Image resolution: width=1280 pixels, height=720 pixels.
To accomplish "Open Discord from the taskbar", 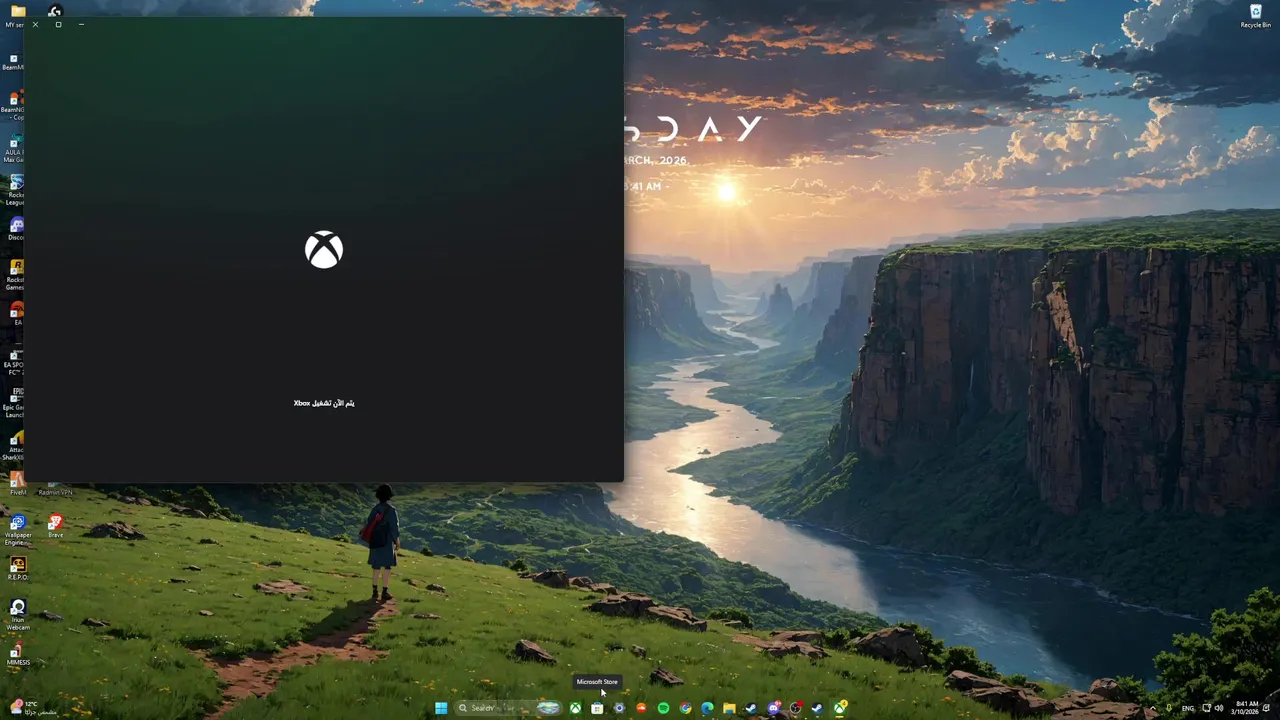I will [773, 708].
